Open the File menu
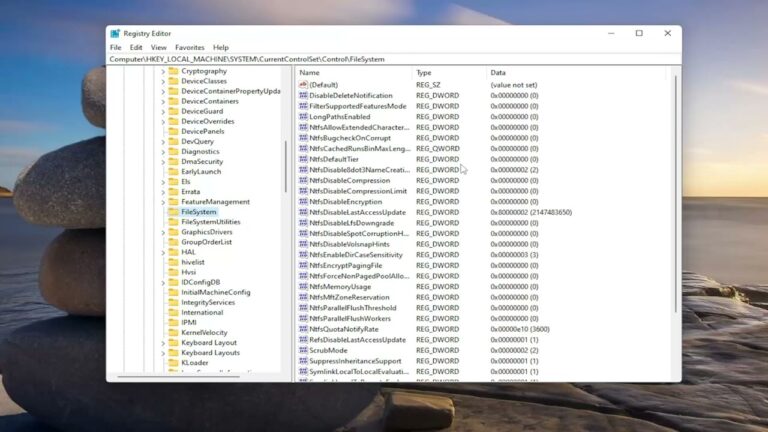The height and width of the screenshot is (432, 768). [116, 47]
